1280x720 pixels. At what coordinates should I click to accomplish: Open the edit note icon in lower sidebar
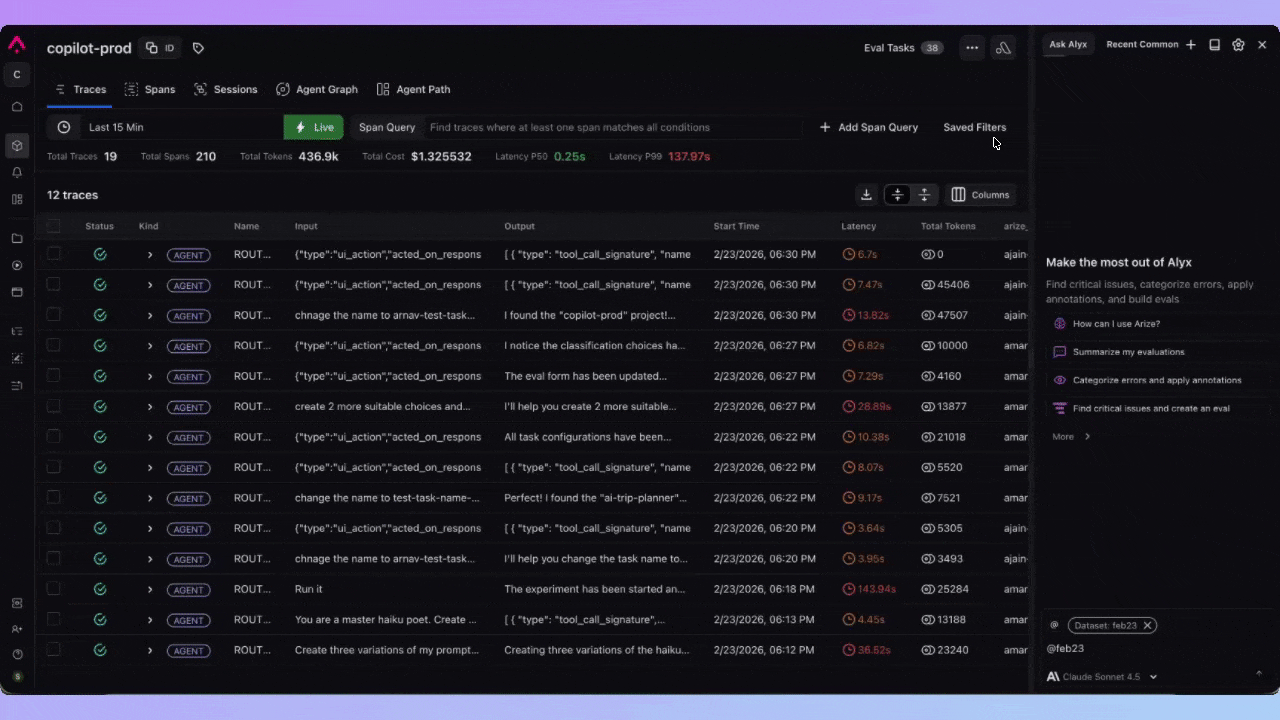tap(17, 358)
